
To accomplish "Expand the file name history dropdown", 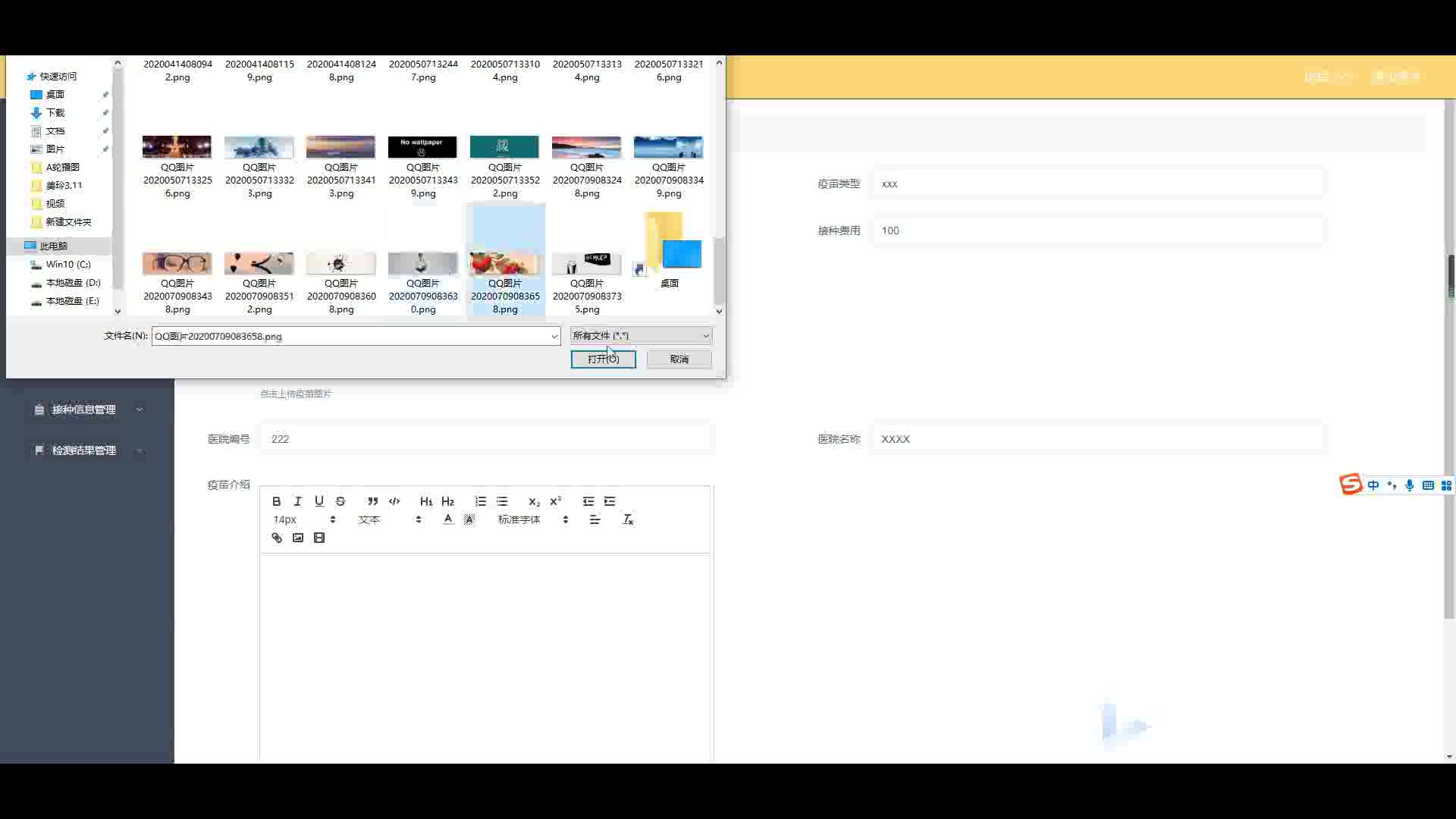I will pos(554,336).
